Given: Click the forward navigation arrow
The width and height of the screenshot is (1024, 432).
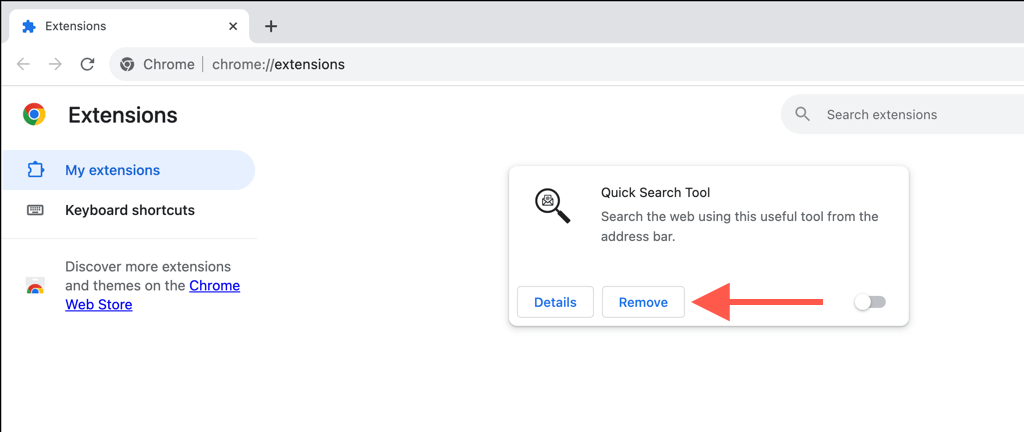Looking at the screenshot, I should click(x=55, y=64).
